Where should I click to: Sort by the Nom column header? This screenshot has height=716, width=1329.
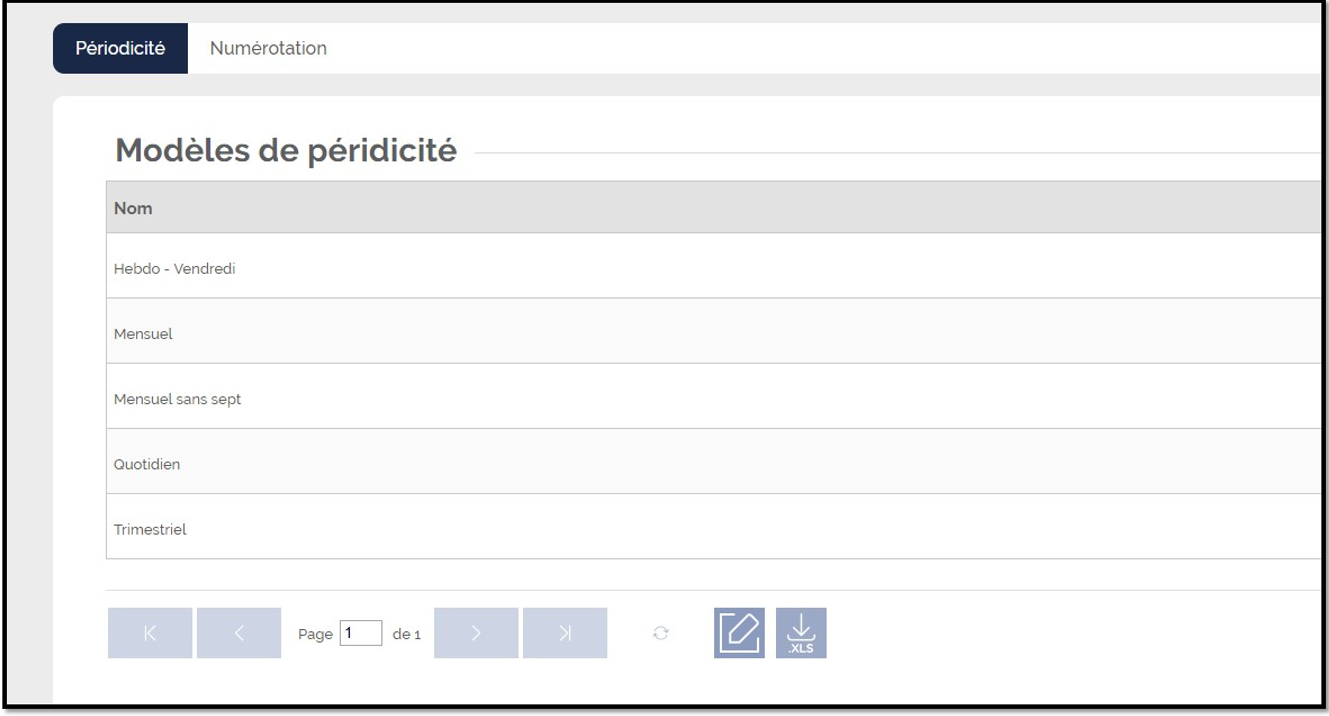click(x=133, y=208)
